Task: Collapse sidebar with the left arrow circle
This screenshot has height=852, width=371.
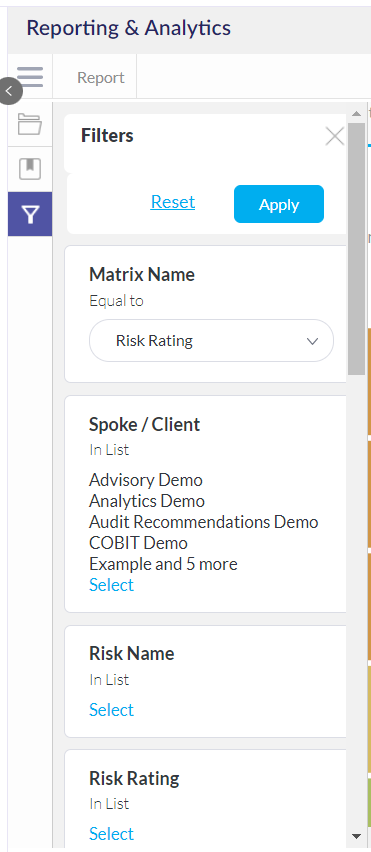Action: click(9, 91)
